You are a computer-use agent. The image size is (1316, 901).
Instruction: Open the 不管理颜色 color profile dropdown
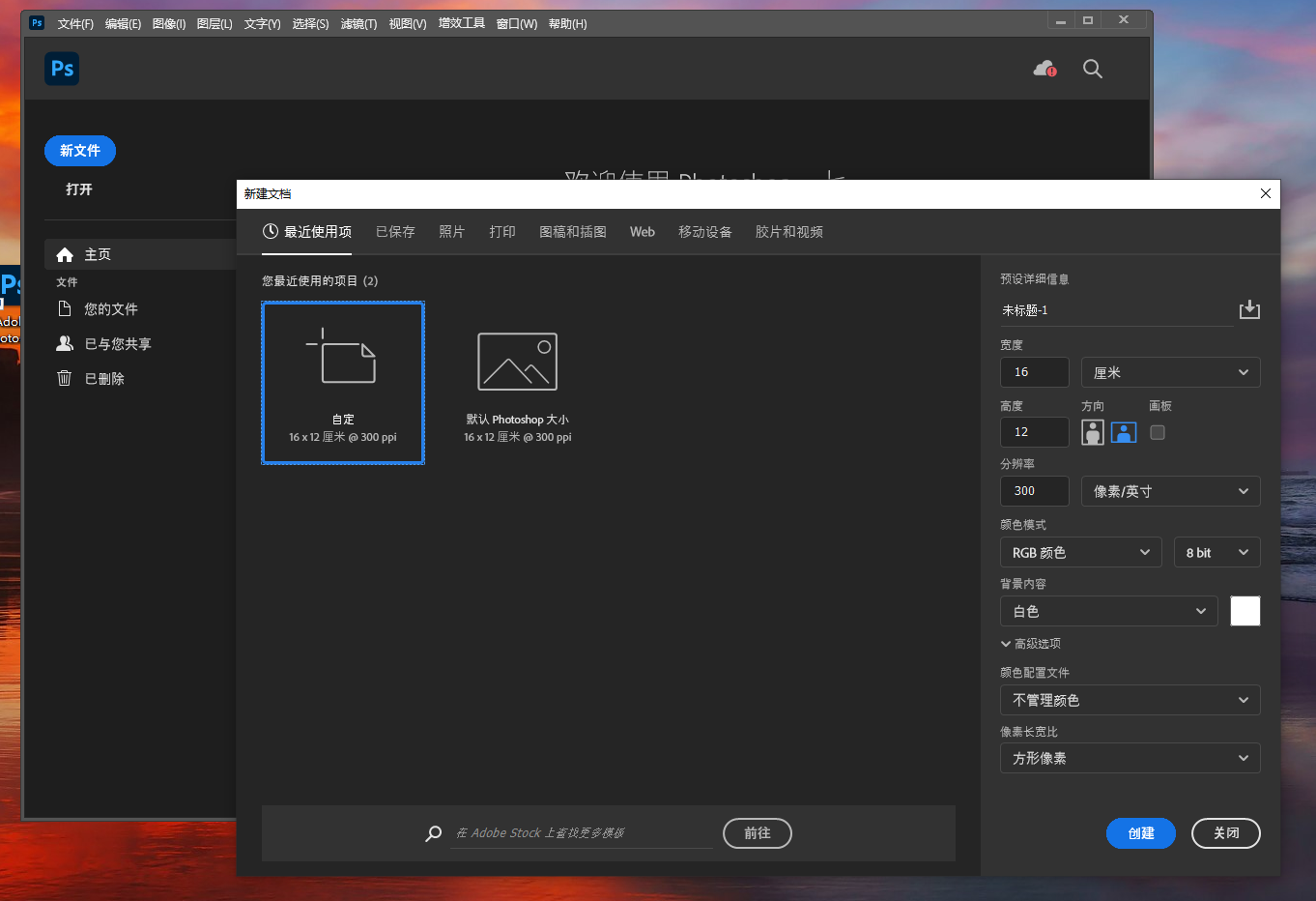click(1130, 700)
